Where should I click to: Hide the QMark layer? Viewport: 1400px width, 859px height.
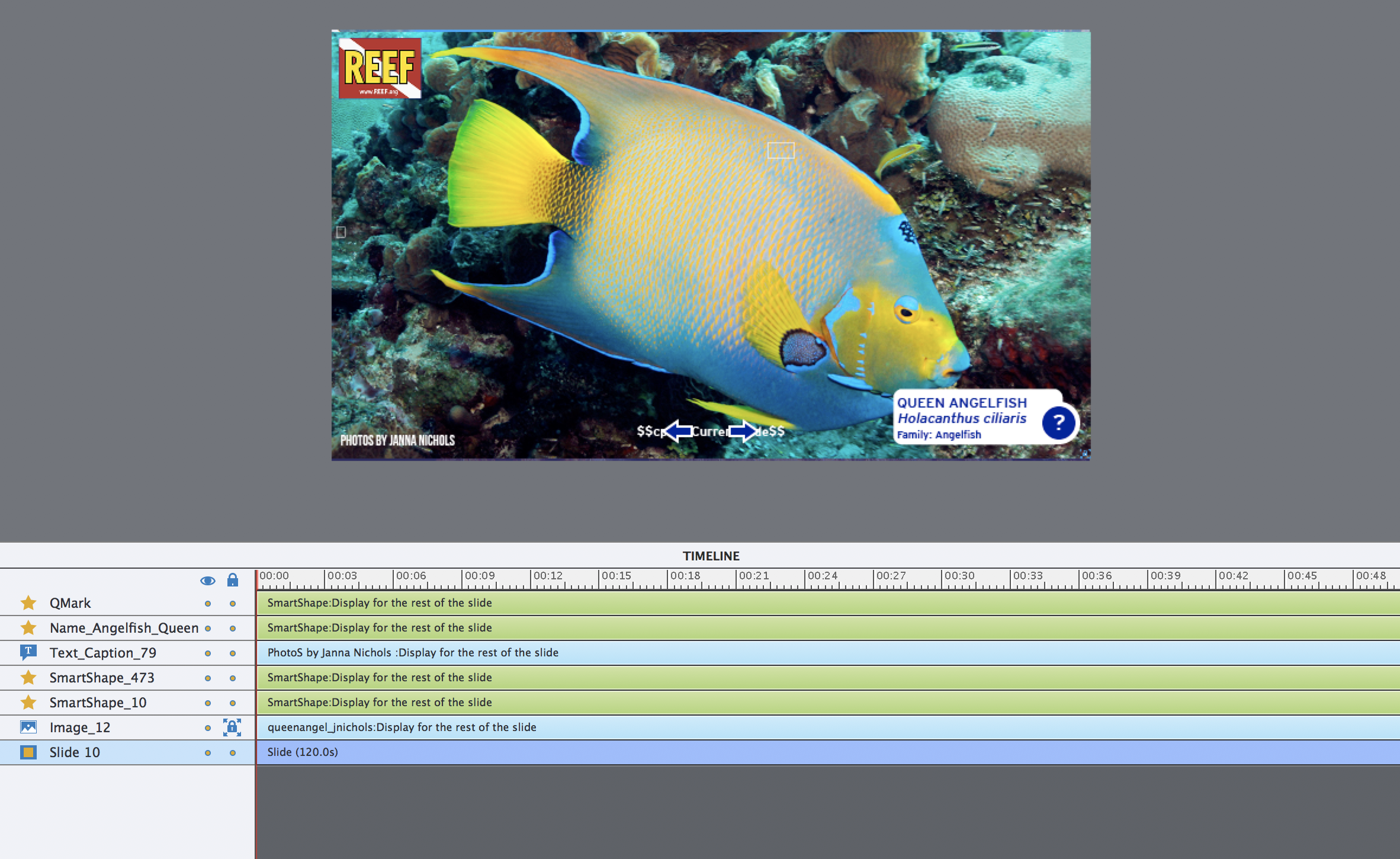[x=207, y=604]
